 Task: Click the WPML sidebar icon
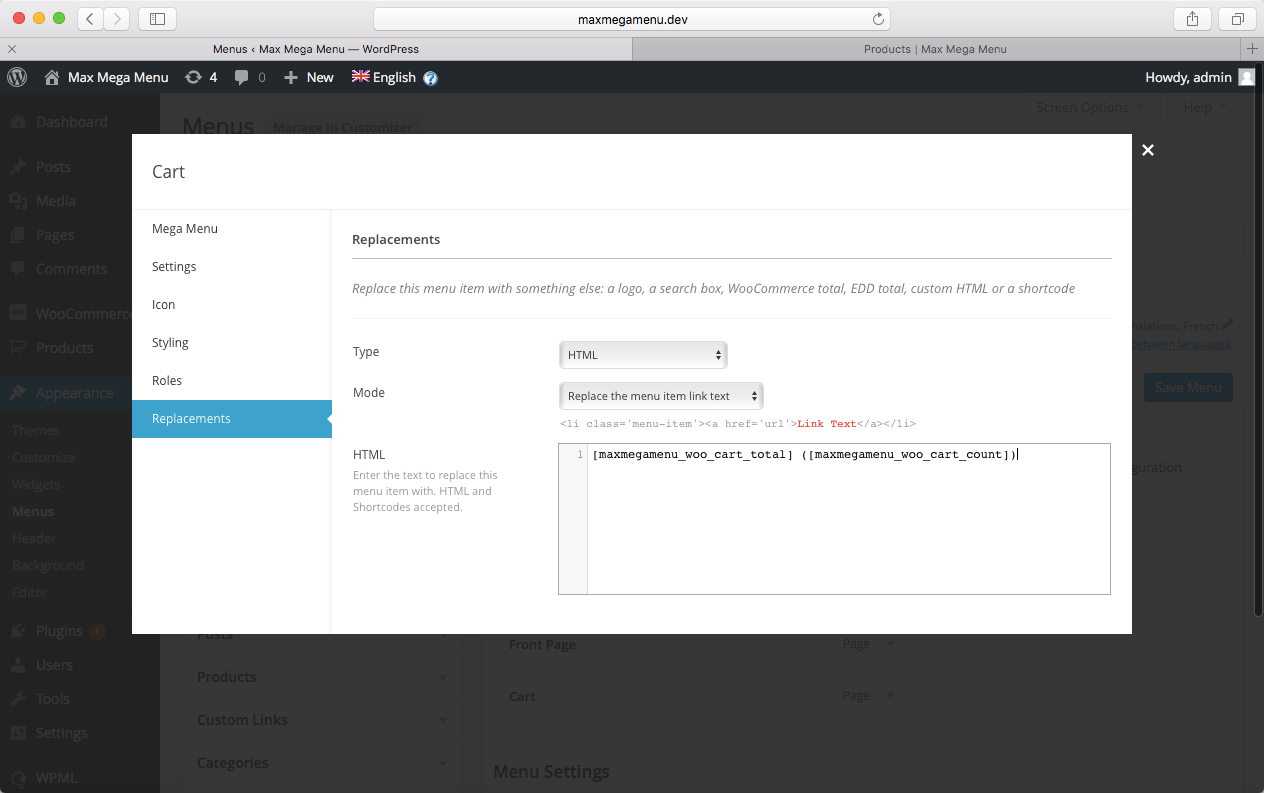18,778
